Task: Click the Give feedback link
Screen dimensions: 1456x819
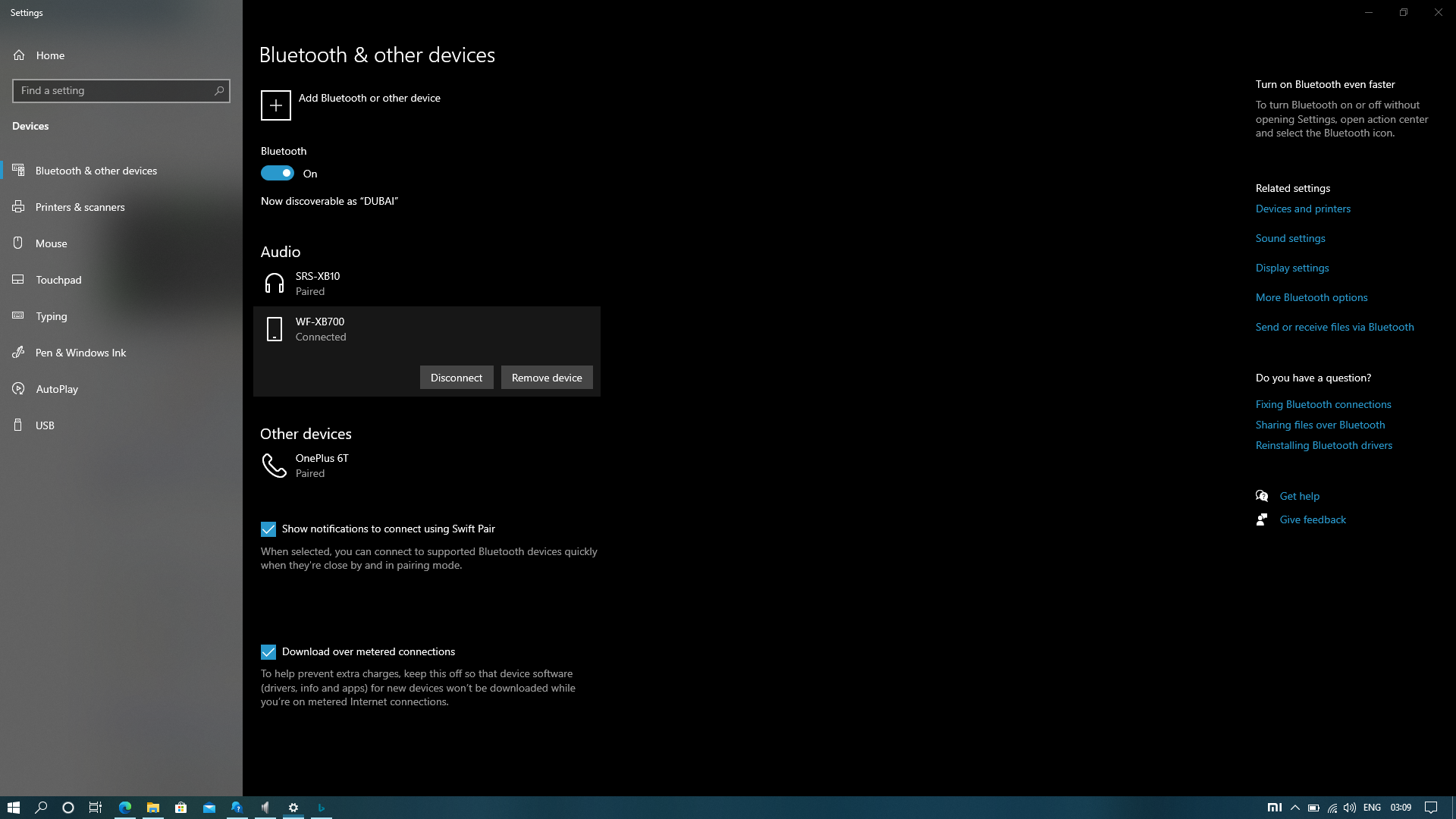Action: [1313, 519]
